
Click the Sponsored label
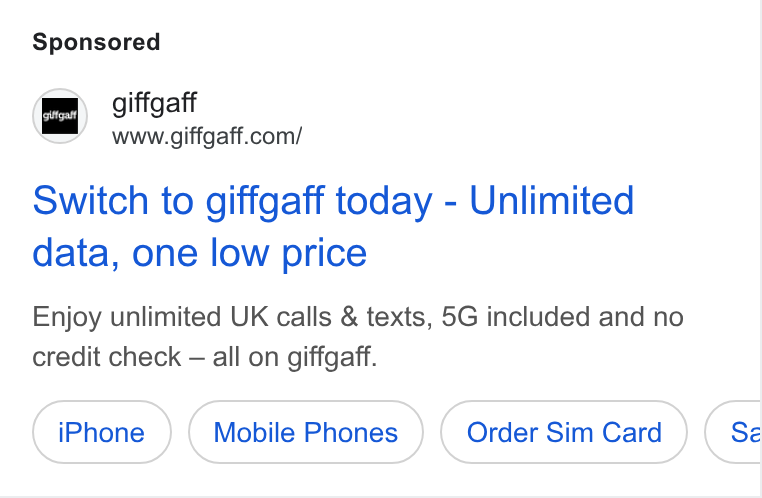click(96, 42)
